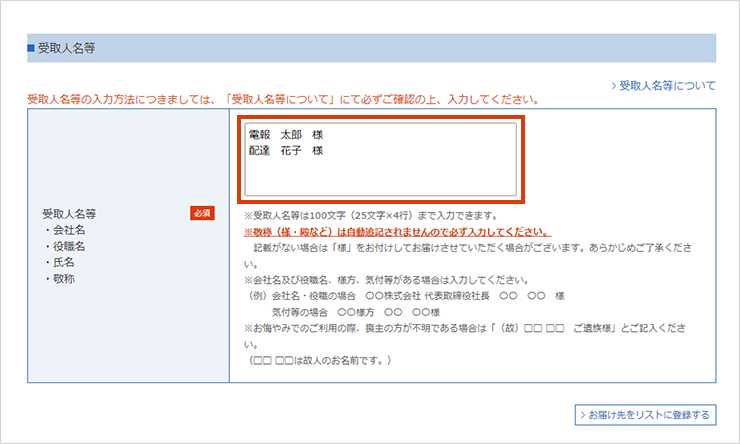Click the red 必須 badge

coord(202,213)
